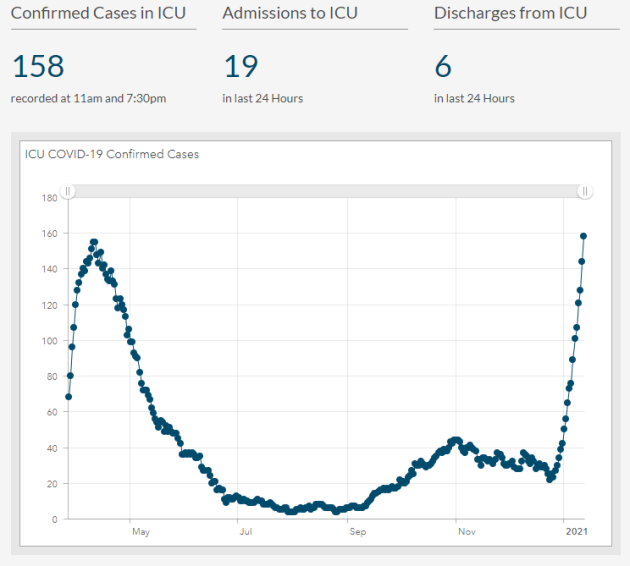The width and height of the screenshot is (630, 566).
Task: Select the 158 confirmed cases figure
Action: tap(38, 66)
